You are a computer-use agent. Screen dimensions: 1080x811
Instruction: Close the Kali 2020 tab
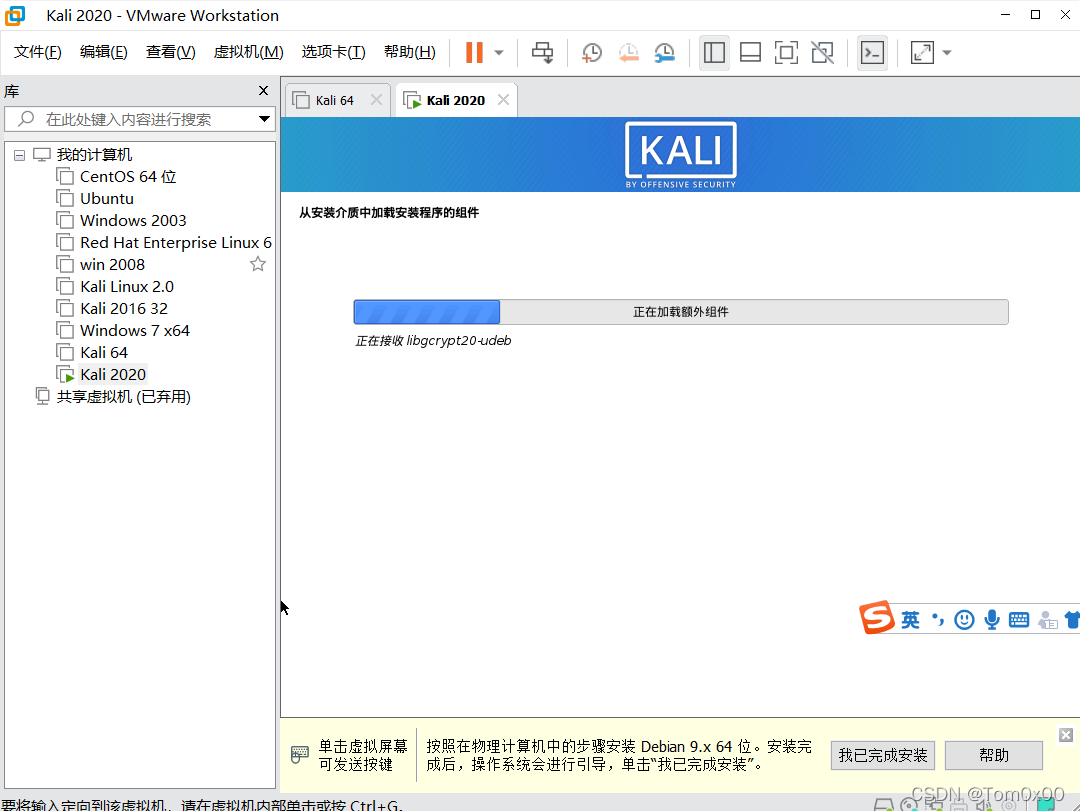(x=503, y=100)
